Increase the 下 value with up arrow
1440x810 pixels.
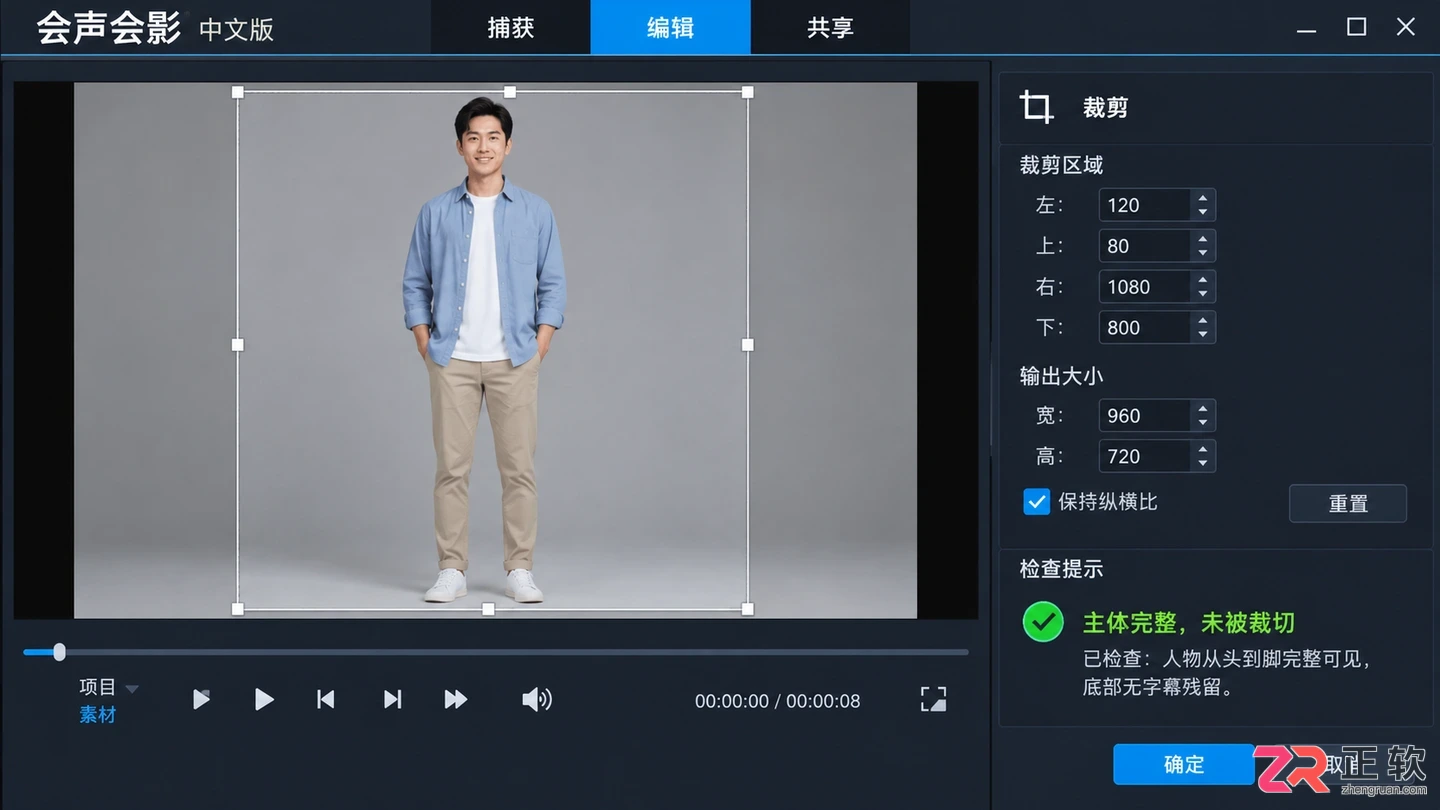(x=1203, y=320)
